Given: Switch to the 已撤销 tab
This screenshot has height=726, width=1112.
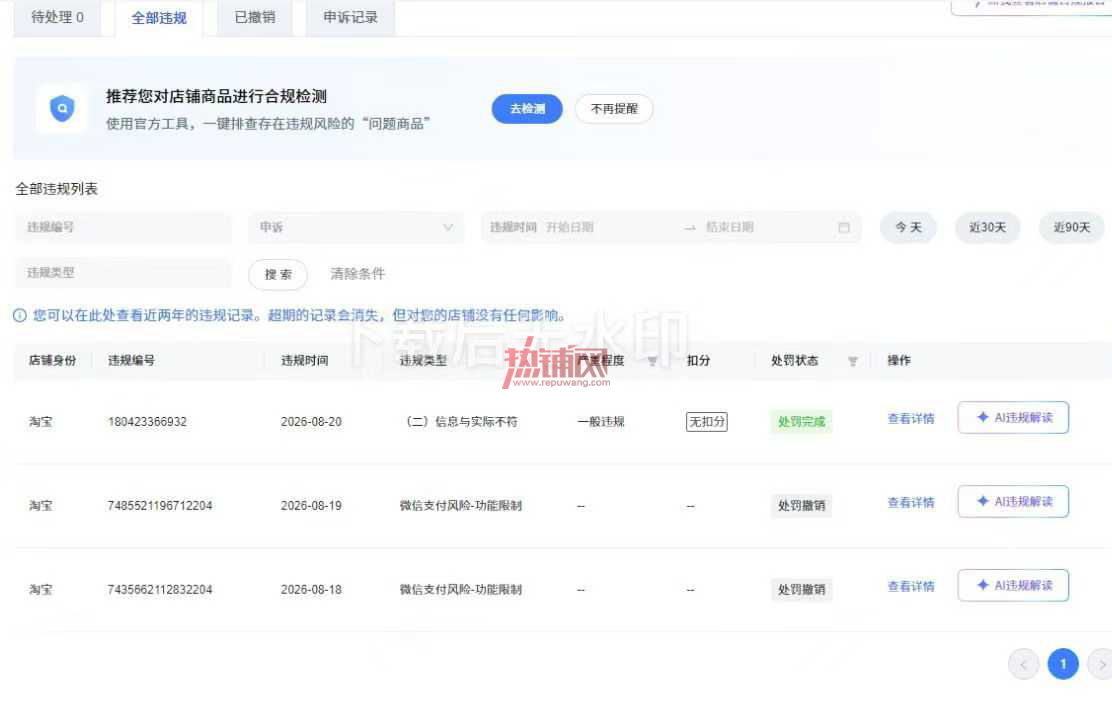Looking at the screenshot, I should point(255,17).
